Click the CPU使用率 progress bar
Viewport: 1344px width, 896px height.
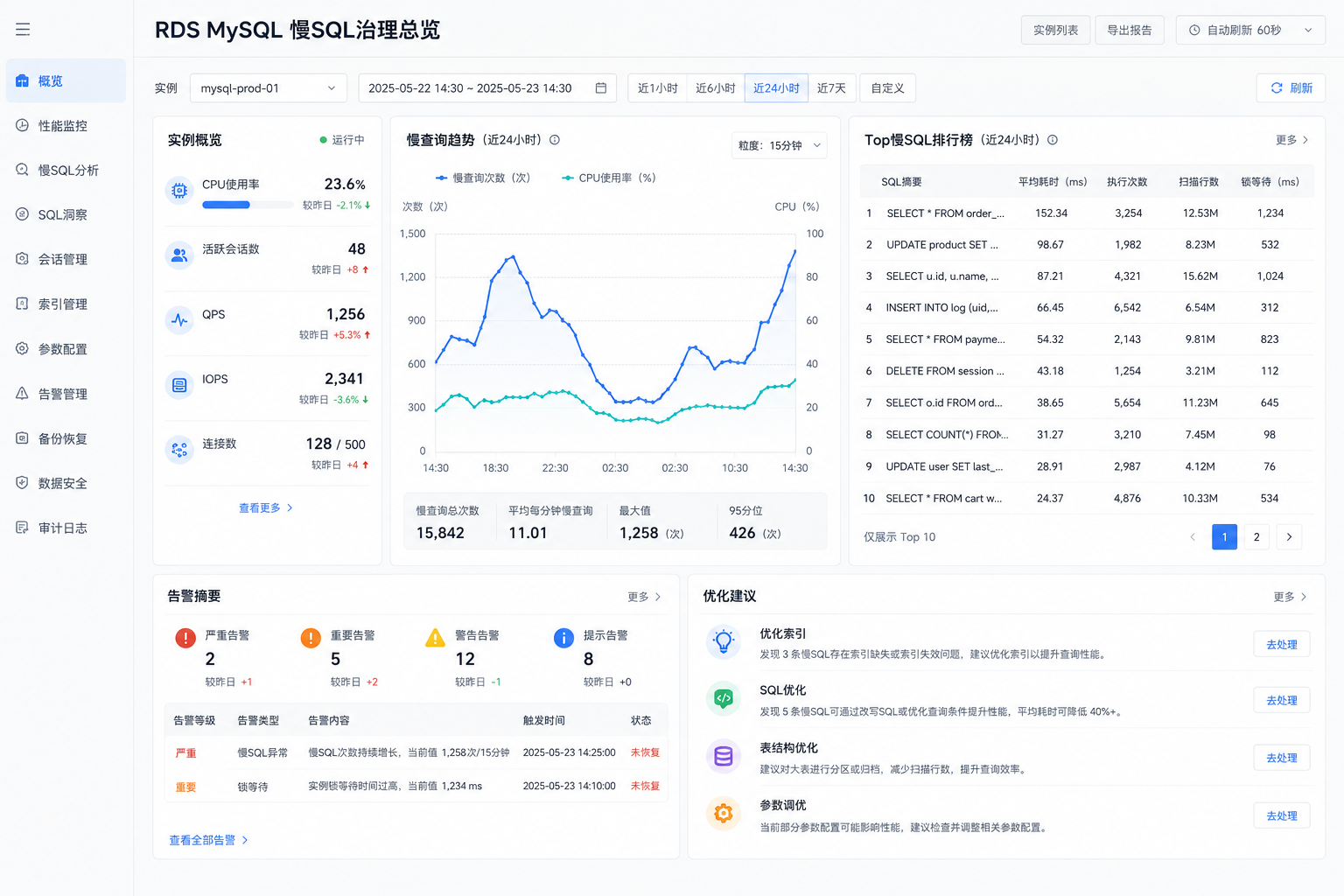click(x=248, y=205)
